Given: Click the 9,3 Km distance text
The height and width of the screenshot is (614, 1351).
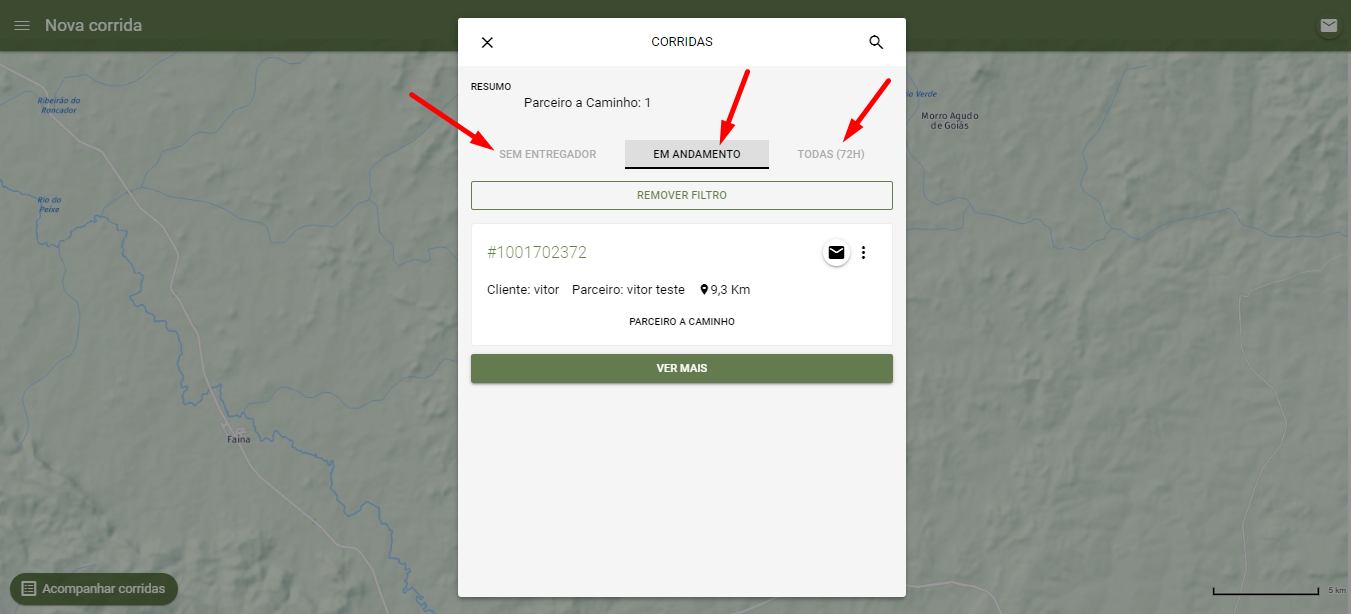Looking at the screenshot, I should coord(730,290).
